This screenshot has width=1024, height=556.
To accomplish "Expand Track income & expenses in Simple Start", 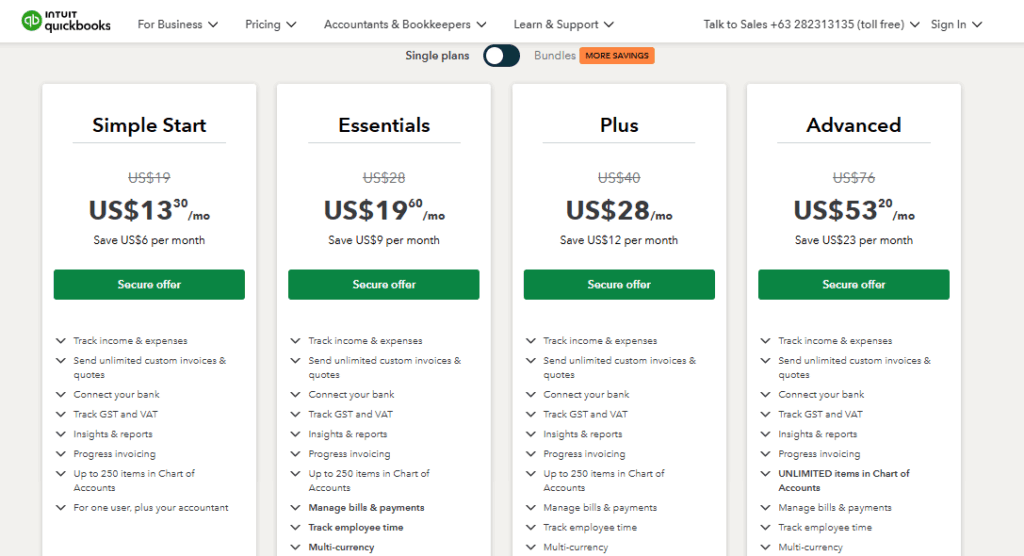I will point(62,341).
